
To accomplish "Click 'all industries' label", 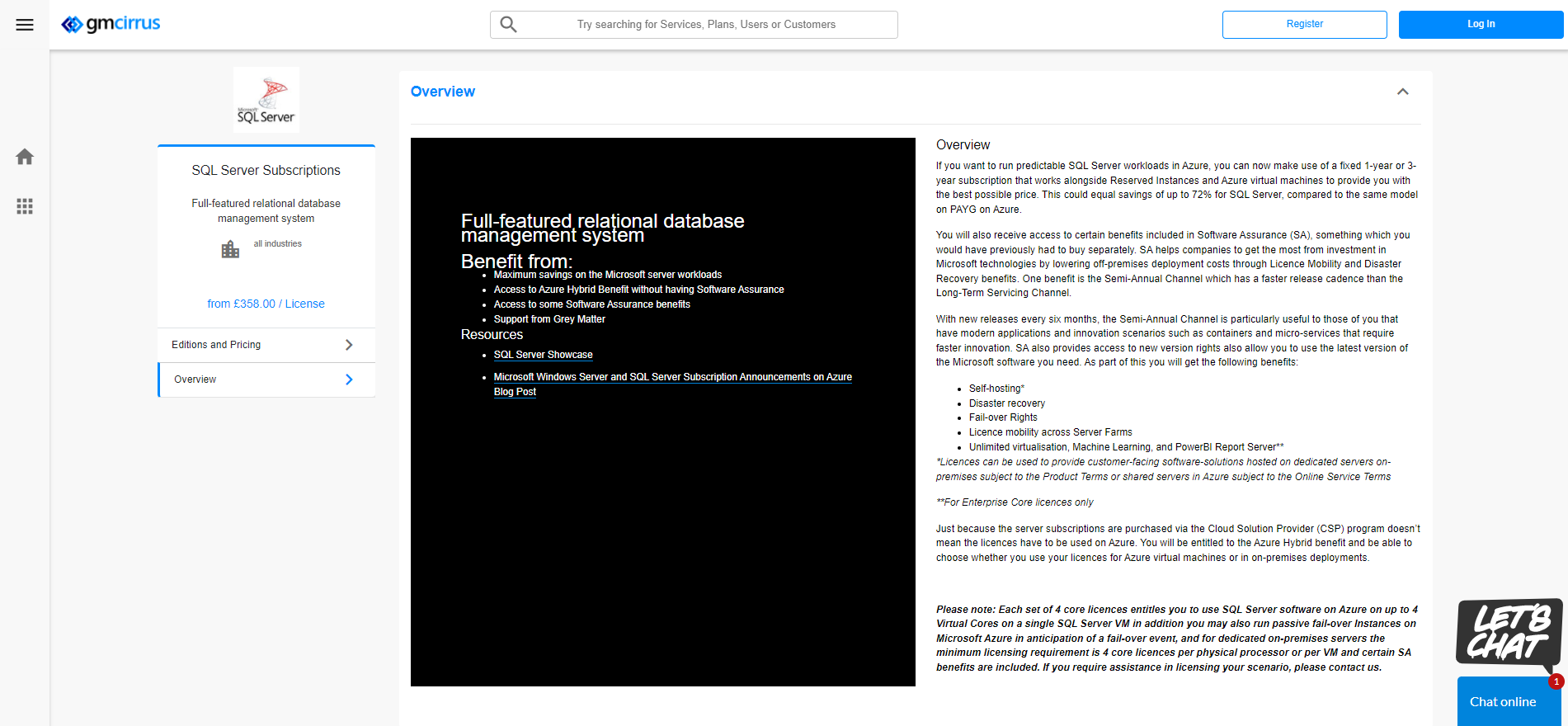I will pyautogui.click(x=278, y=244).
